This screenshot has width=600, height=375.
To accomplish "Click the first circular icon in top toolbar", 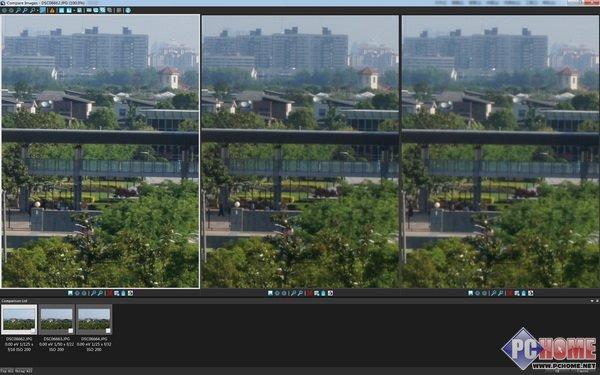I will point(4,10).
